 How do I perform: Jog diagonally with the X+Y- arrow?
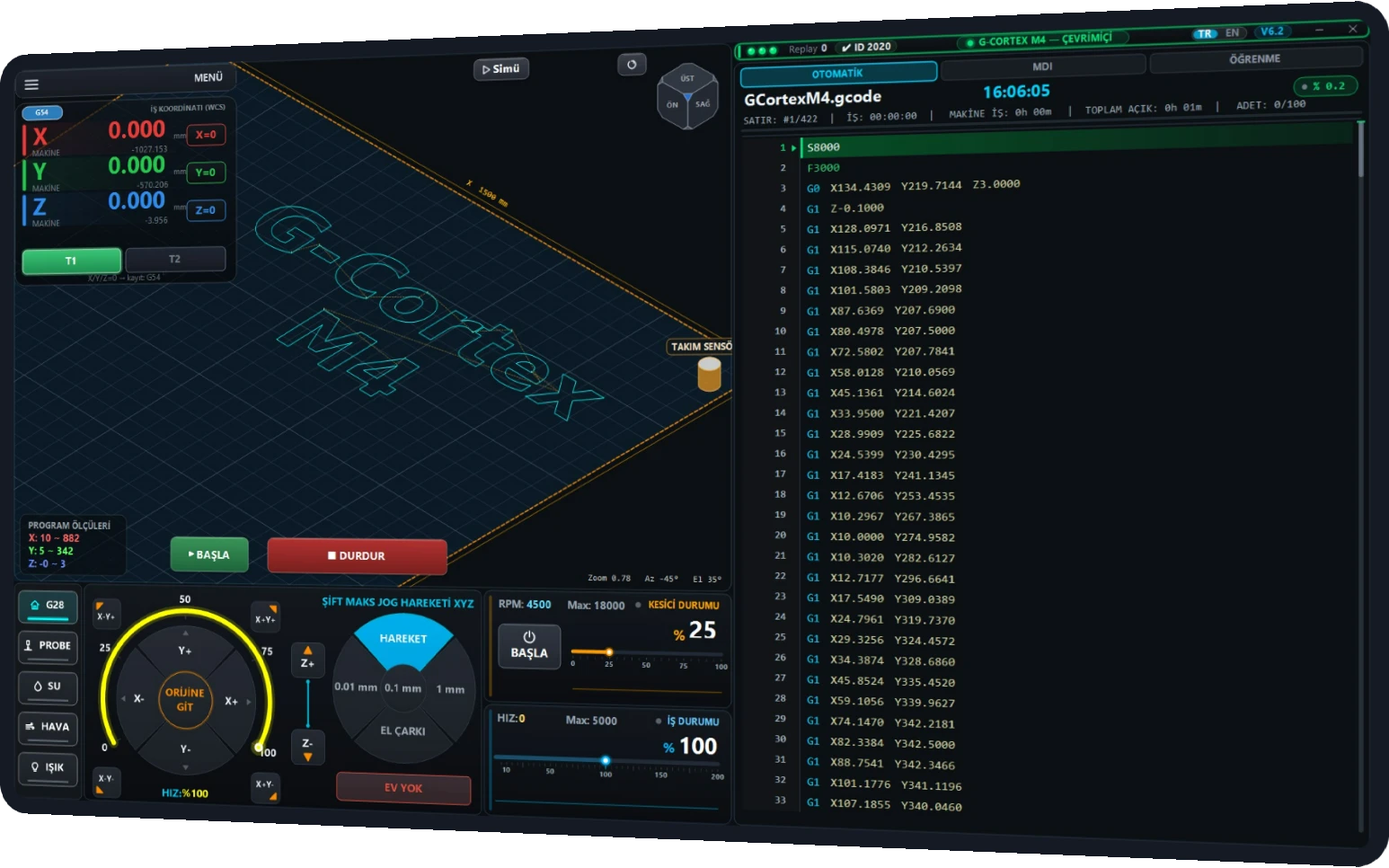[265, 787]
